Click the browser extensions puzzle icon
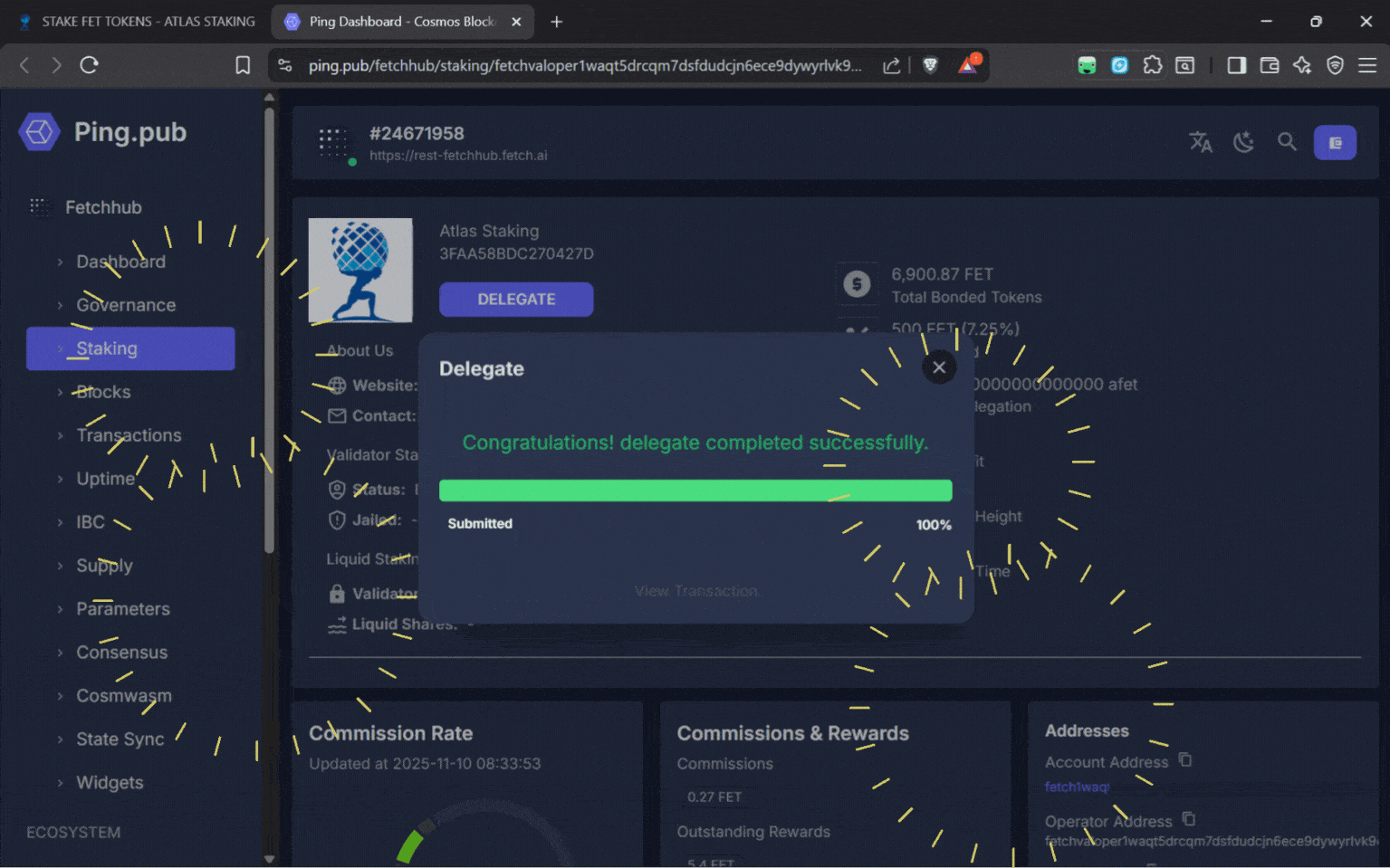This screenshot has width=1390, height=868. [1152, 65]
